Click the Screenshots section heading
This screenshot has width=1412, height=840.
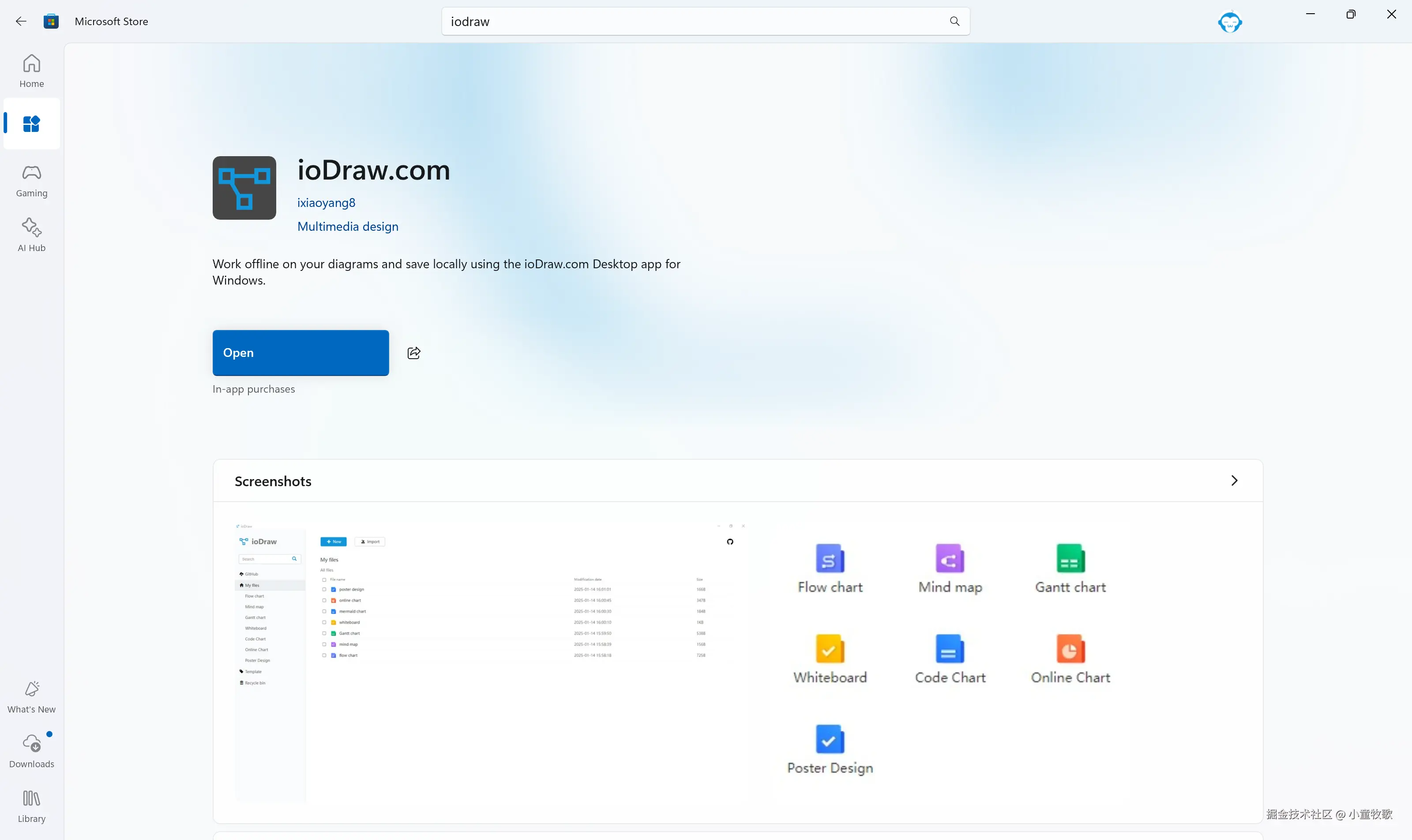tap(273, 481)
